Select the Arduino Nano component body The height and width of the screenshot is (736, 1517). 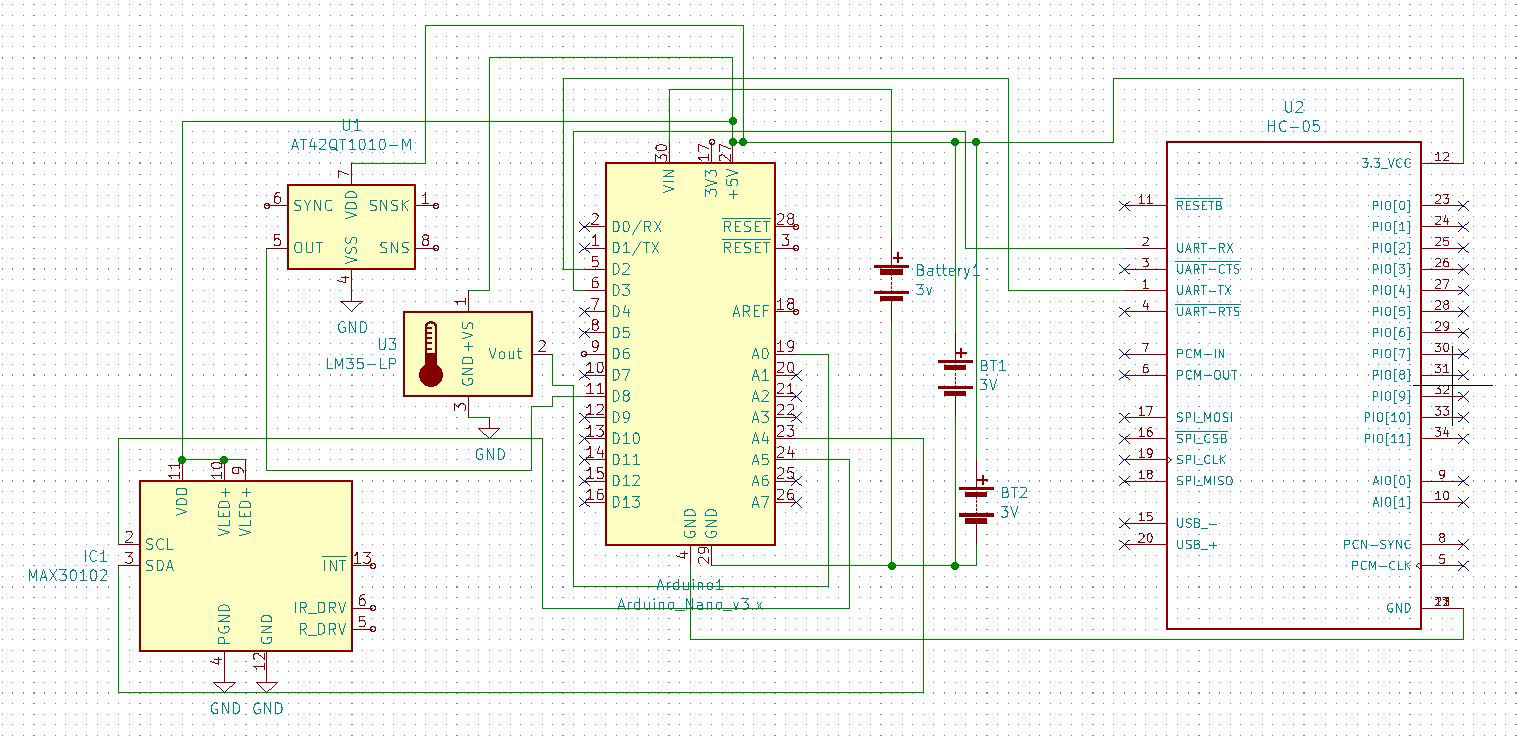tap(690, 354)
